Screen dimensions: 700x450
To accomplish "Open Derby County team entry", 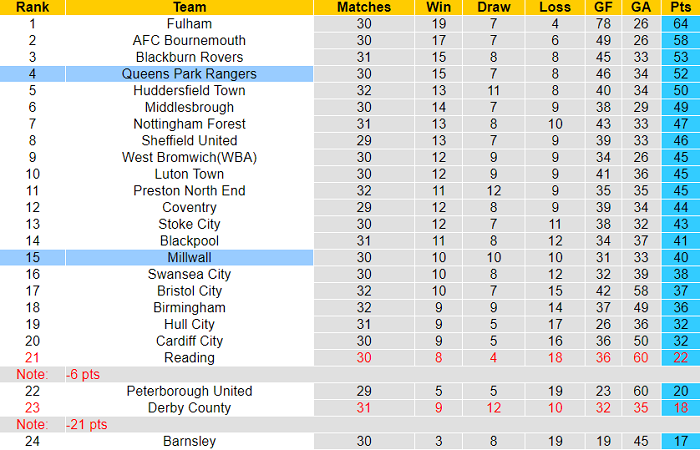I will 189,408.
